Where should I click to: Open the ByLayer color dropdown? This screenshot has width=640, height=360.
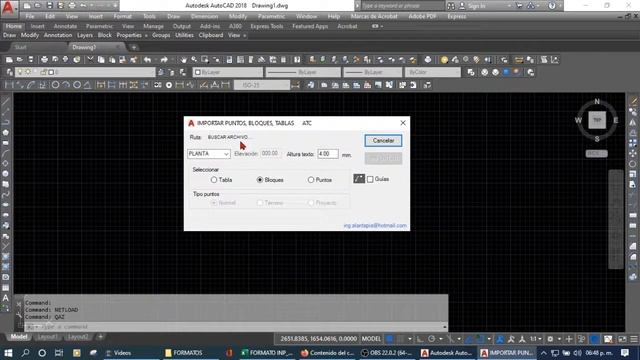[228, 72]
